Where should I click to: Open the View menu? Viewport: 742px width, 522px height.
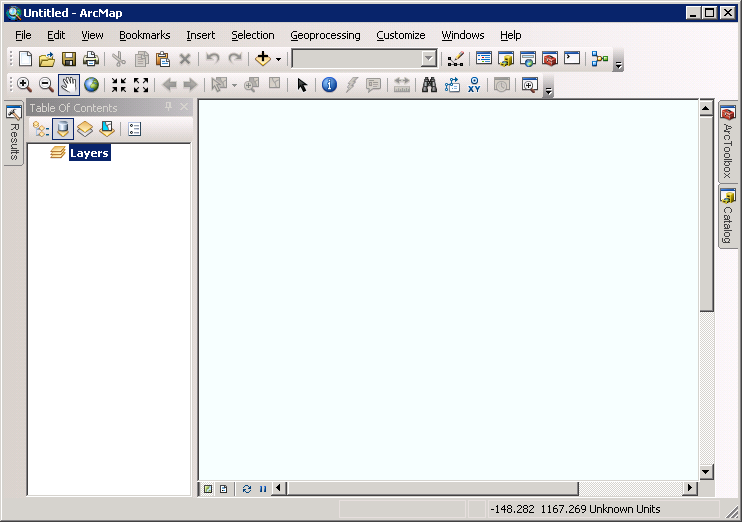click(x=92, y=35)
